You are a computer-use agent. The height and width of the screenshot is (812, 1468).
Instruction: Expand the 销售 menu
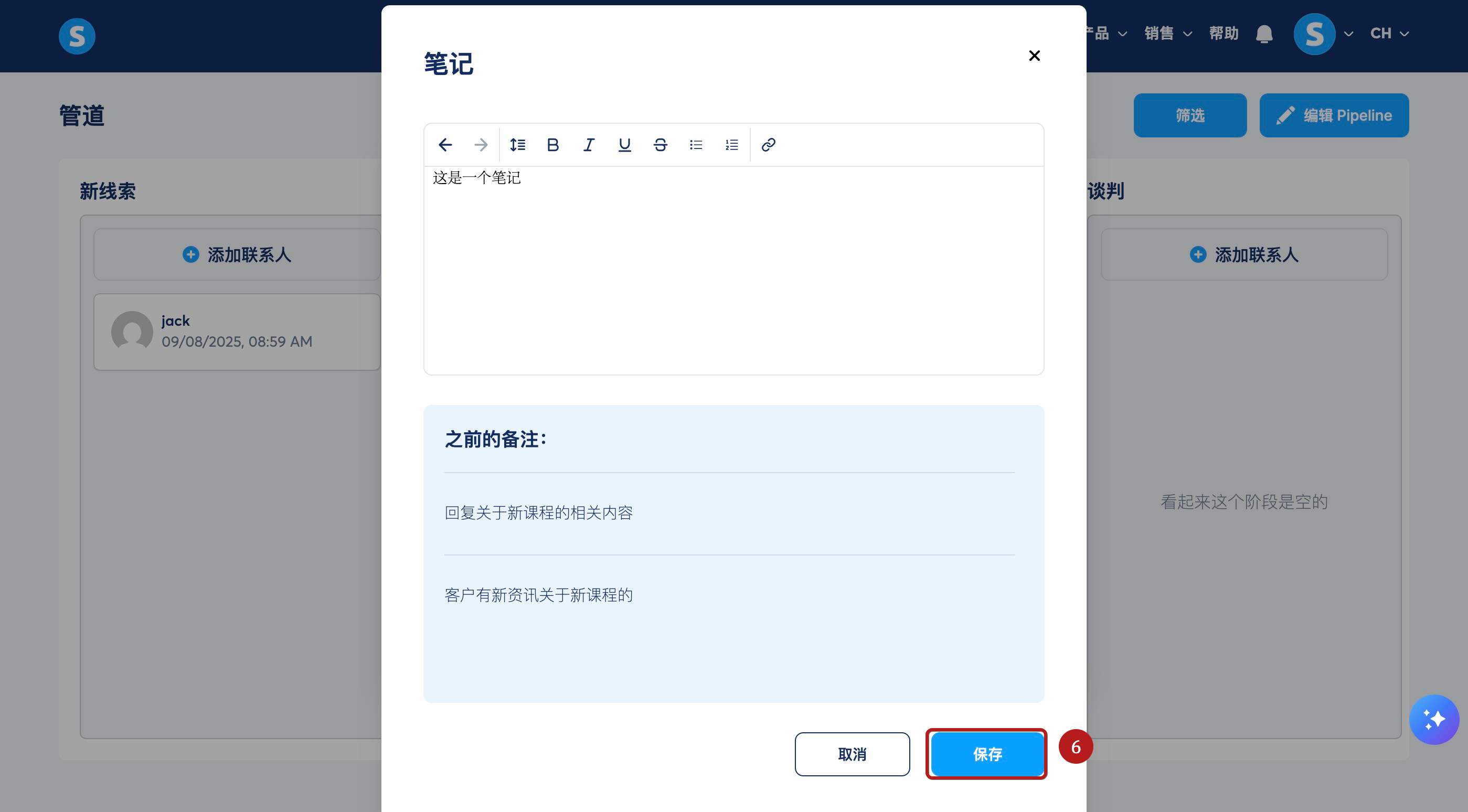(1168, 34)
